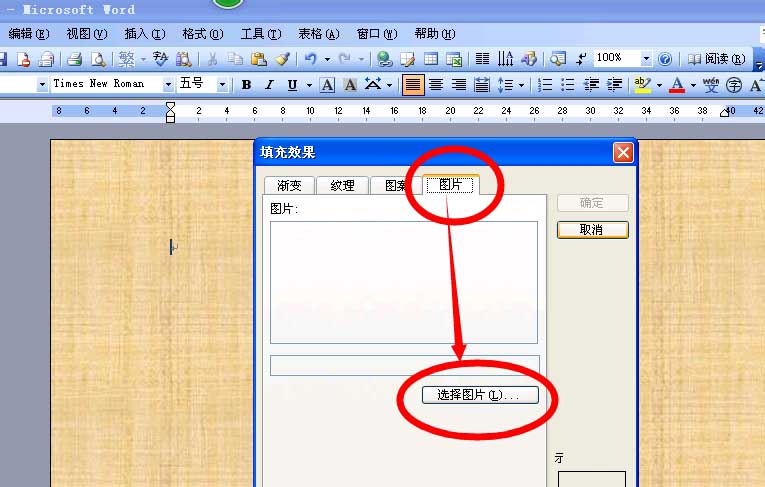The height and width of the screenshot is (487, 765).
Task: Select align right
Action: click(459, 85)
